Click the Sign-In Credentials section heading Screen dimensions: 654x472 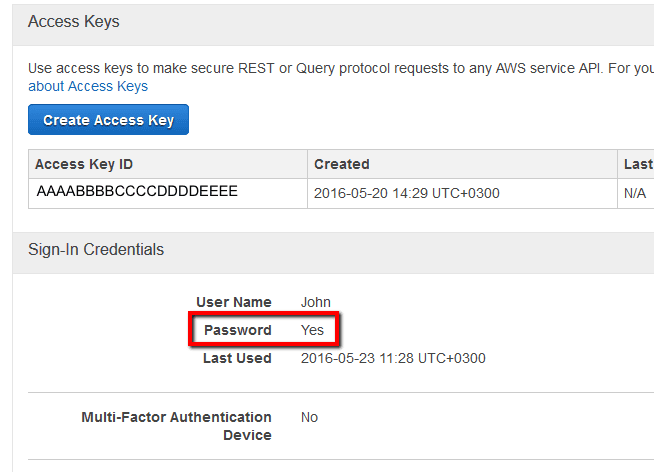96,249
